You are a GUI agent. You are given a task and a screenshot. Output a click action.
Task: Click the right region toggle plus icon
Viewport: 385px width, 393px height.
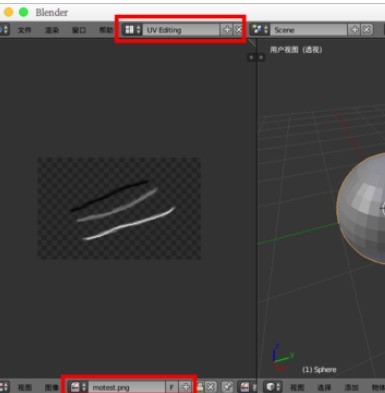coord(261,57)
